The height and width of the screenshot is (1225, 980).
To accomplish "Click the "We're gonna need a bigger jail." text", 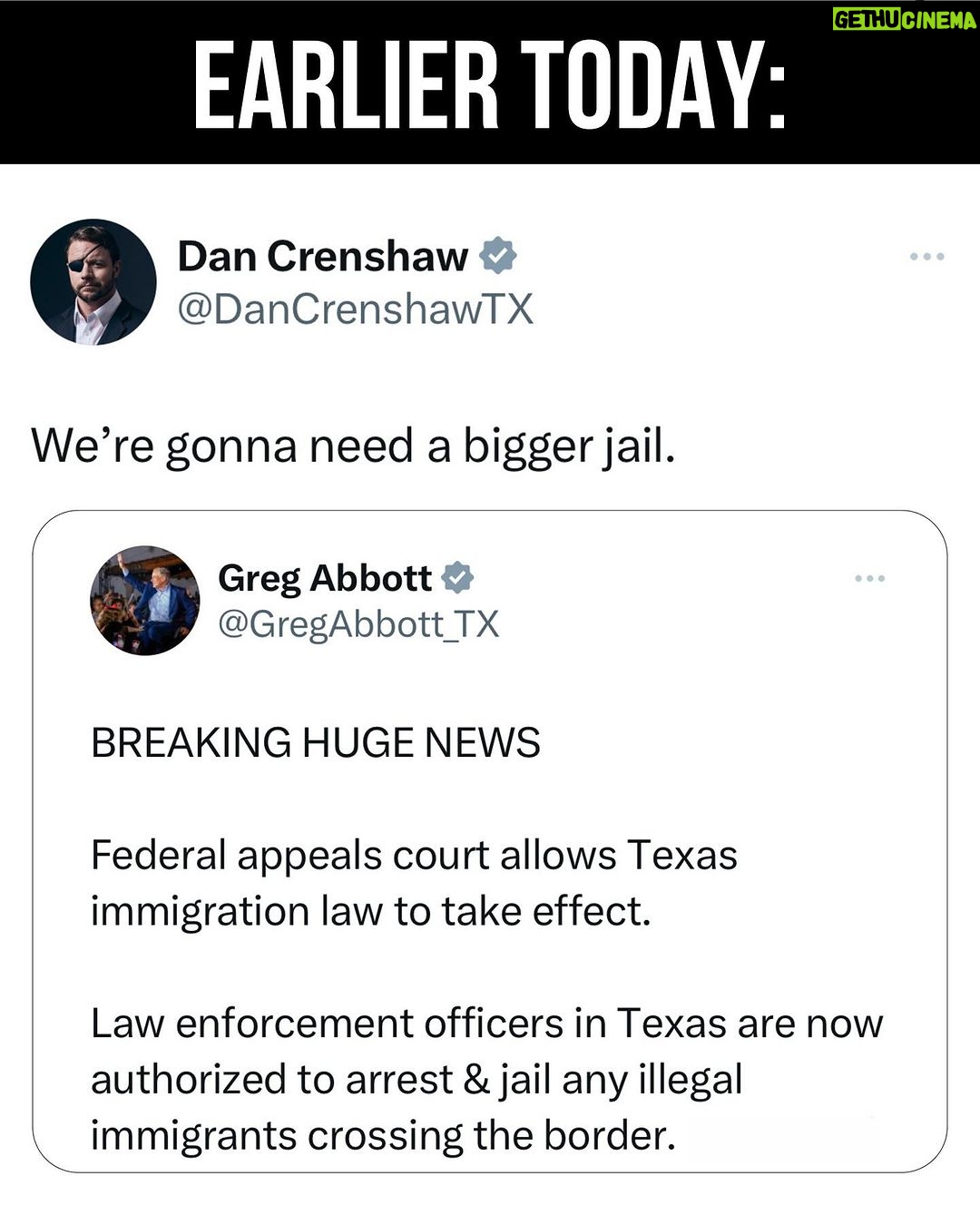I will click(354, 447).
